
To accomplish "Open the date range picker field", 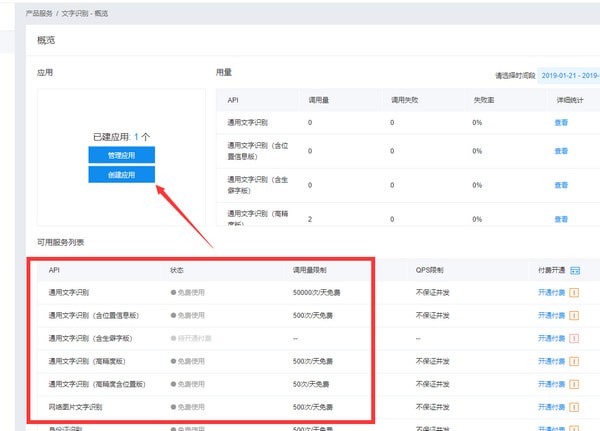I will [x=569, y=75].
